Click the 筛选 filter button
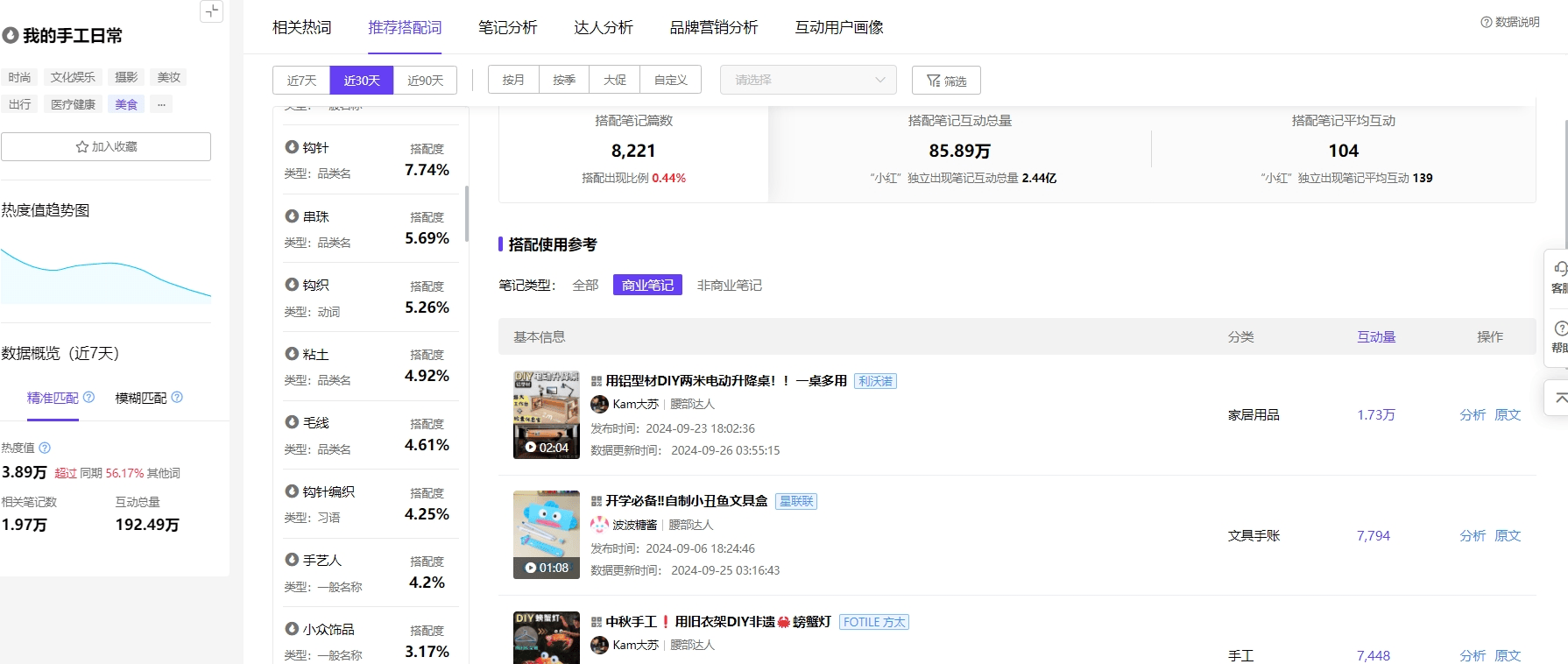This screenshot has height=664, width=1568. click(x=946, y=81)
